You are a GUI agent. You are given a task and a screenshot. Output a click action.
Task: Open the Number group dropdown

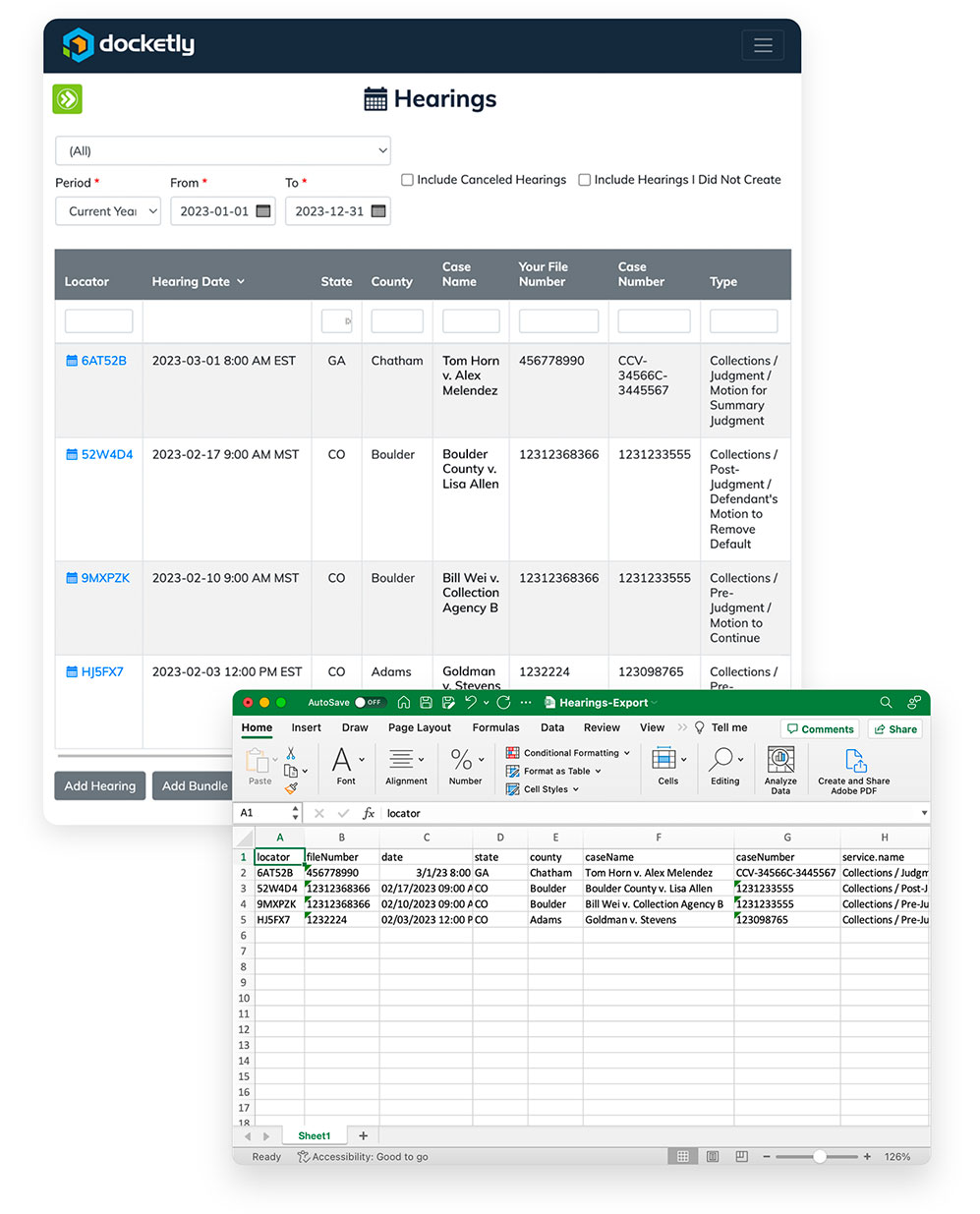pos(481,760)
